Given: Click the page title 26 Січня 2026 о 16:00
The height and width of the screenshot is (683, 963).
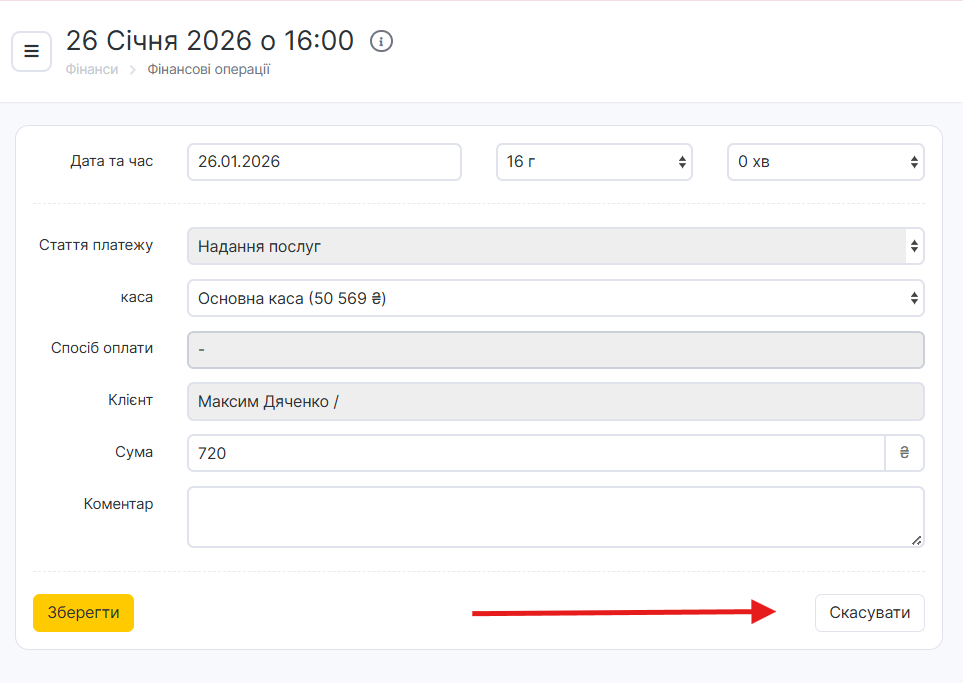Looking at the screenshot, I should tap(210, 41).
